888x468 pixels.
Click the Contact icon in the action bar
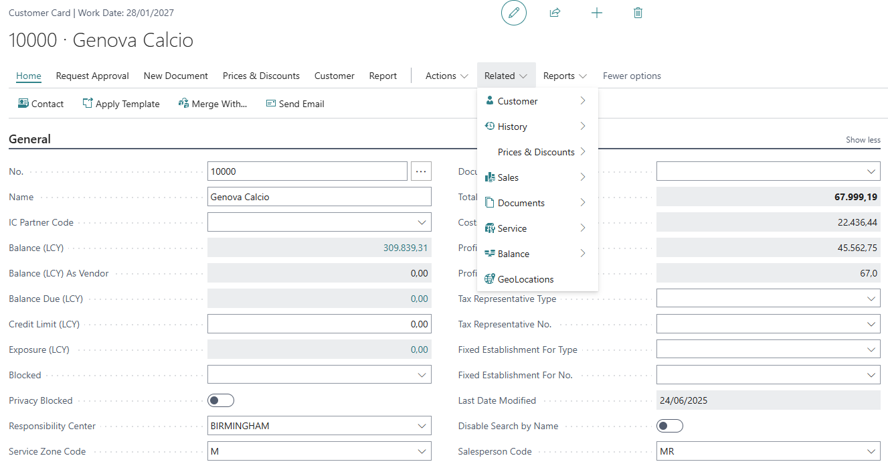(23, 103)
